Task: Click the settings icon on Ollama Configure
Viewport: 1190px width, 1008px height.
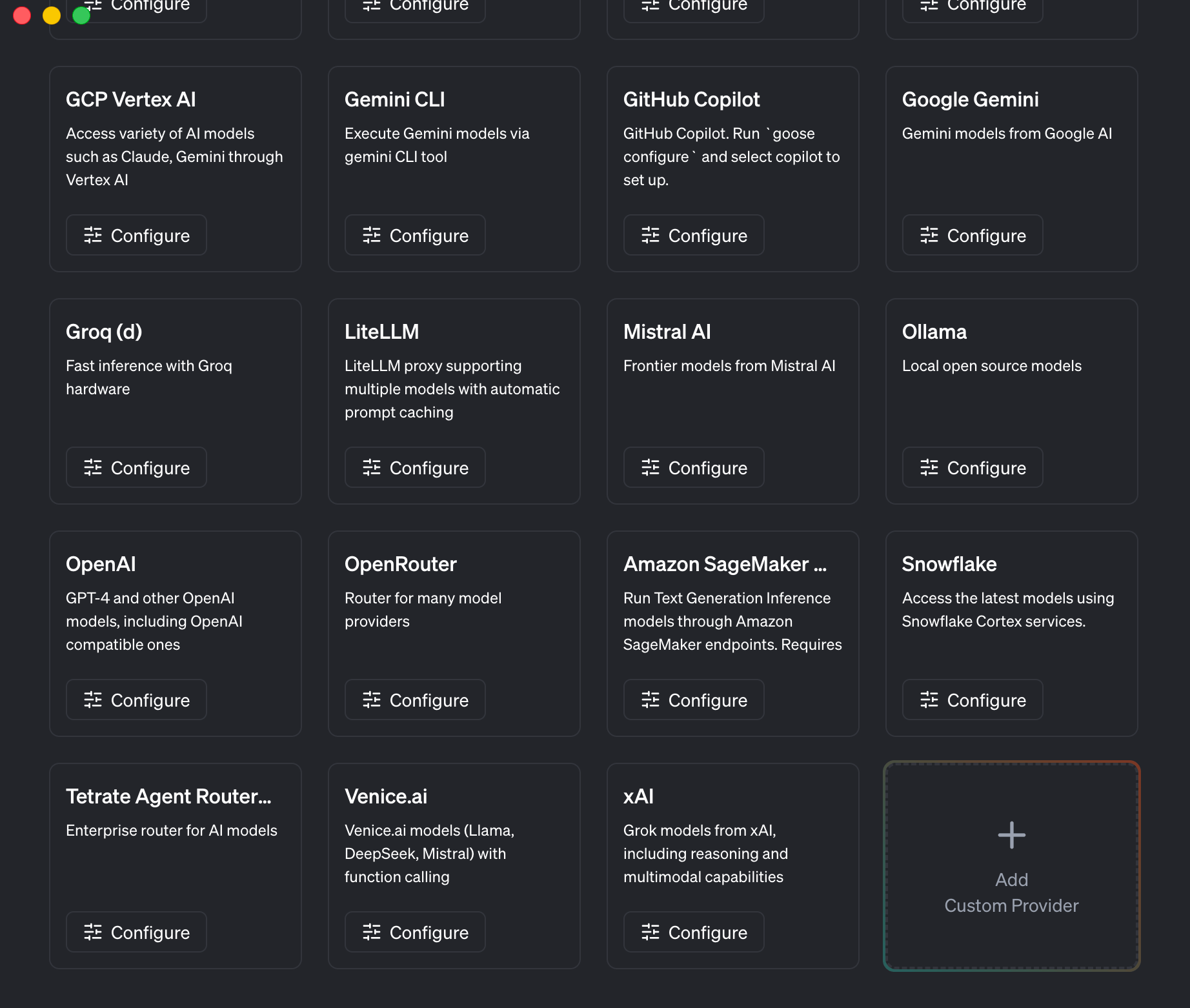Action: 929,467
